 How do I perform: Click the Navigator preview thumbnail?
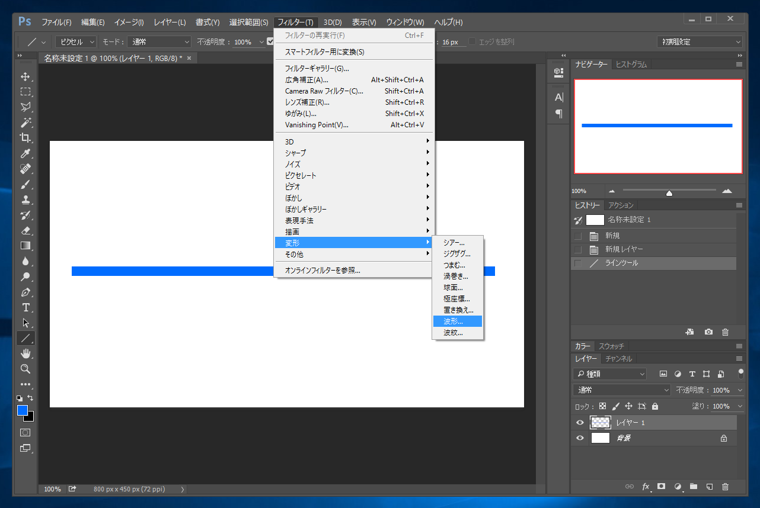(658, 126)
